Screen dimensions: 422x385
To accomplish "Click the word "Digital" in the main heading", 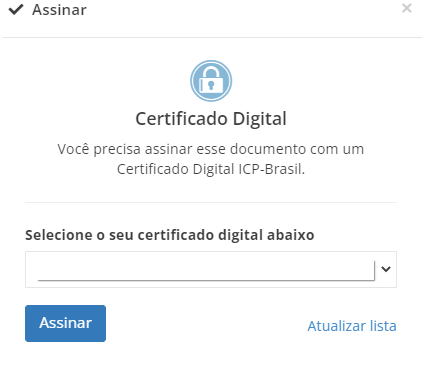I will click(260, 119).
